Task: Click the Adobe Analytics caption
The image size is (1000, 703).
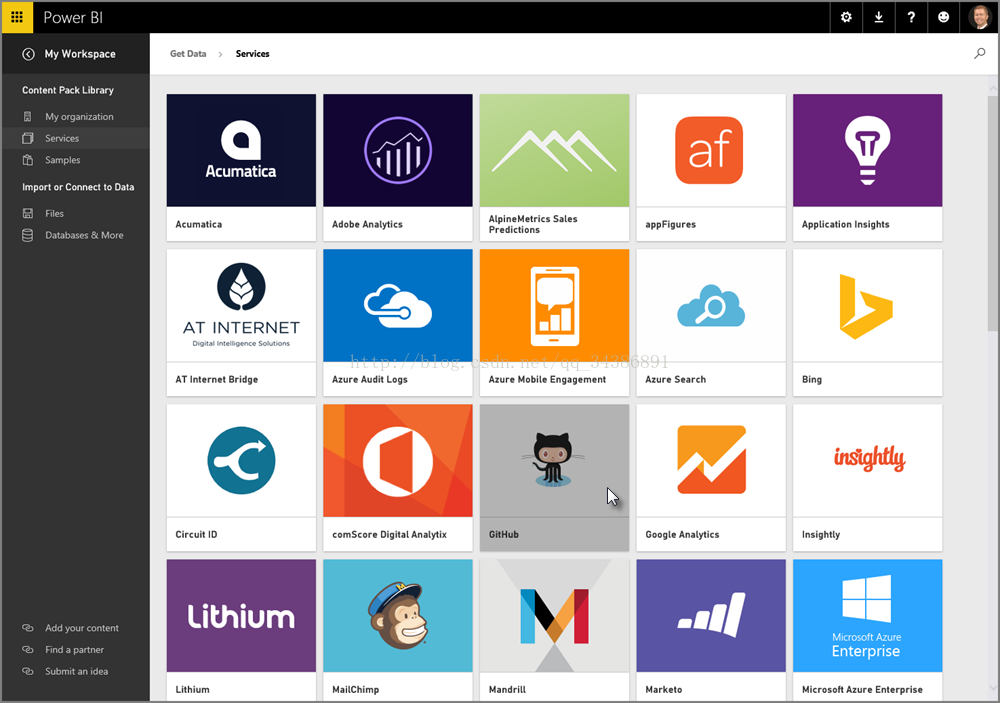Action: (x=367, y=225)
